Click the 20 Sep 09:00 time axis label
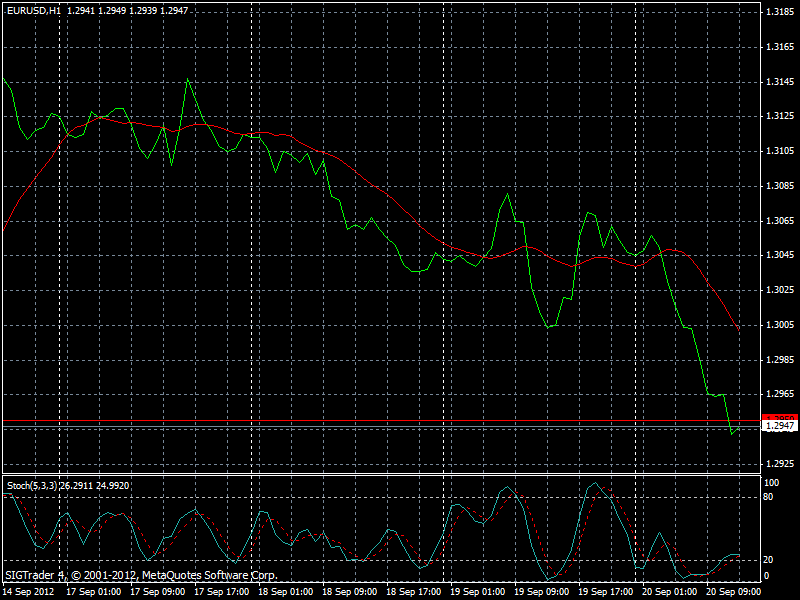This screenshot has height=600, width=800. [734, 592]
